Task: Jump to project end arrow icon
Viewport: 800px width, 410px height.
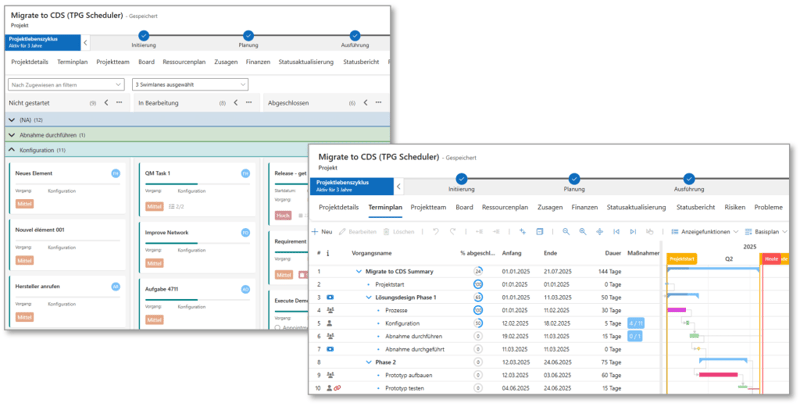Action: coord(633,232)
